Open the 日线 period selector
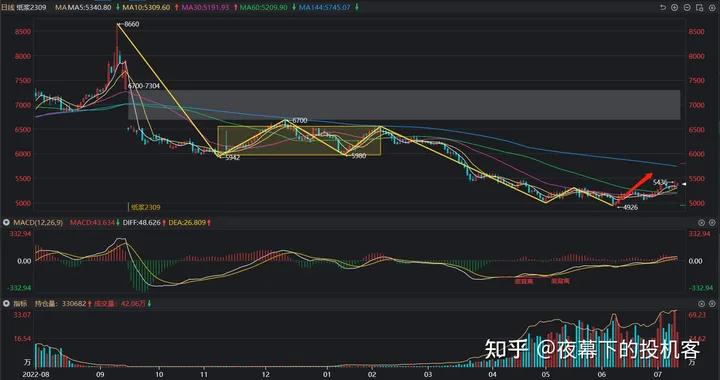 pos(8,7)
